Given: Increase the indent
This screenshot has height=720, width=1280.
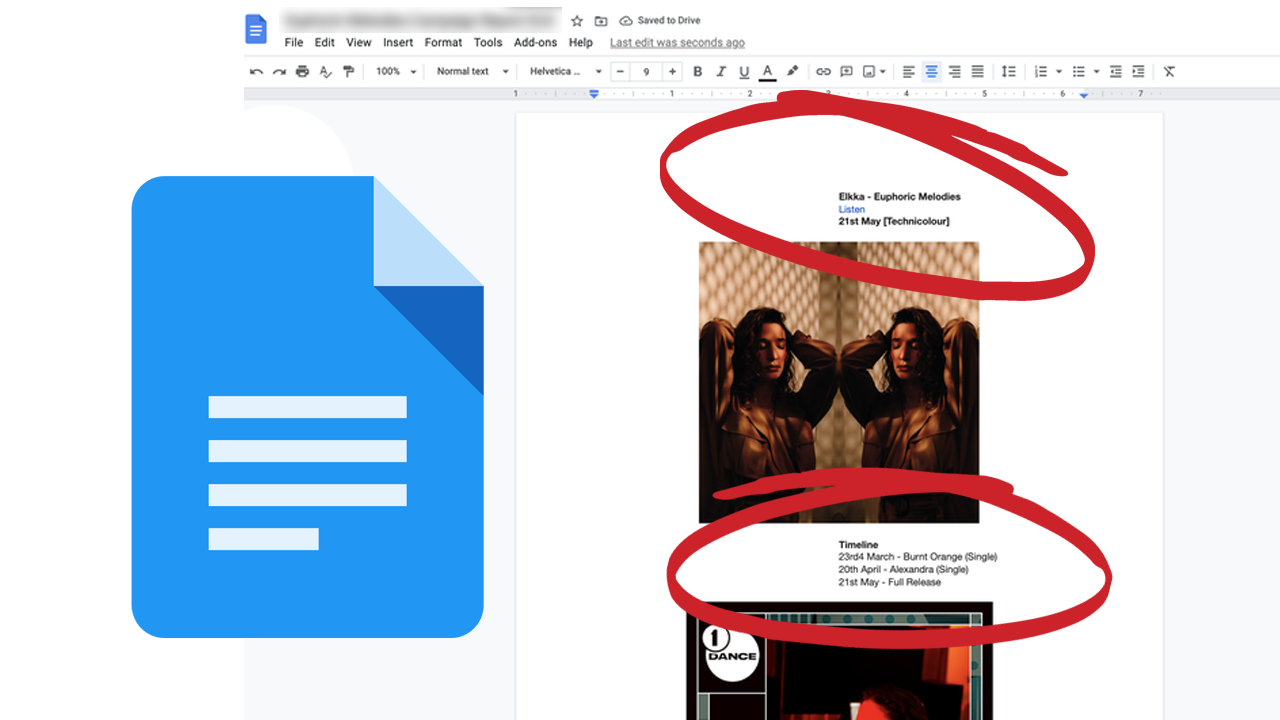Looking at the screenshot, I should 1138,72.
